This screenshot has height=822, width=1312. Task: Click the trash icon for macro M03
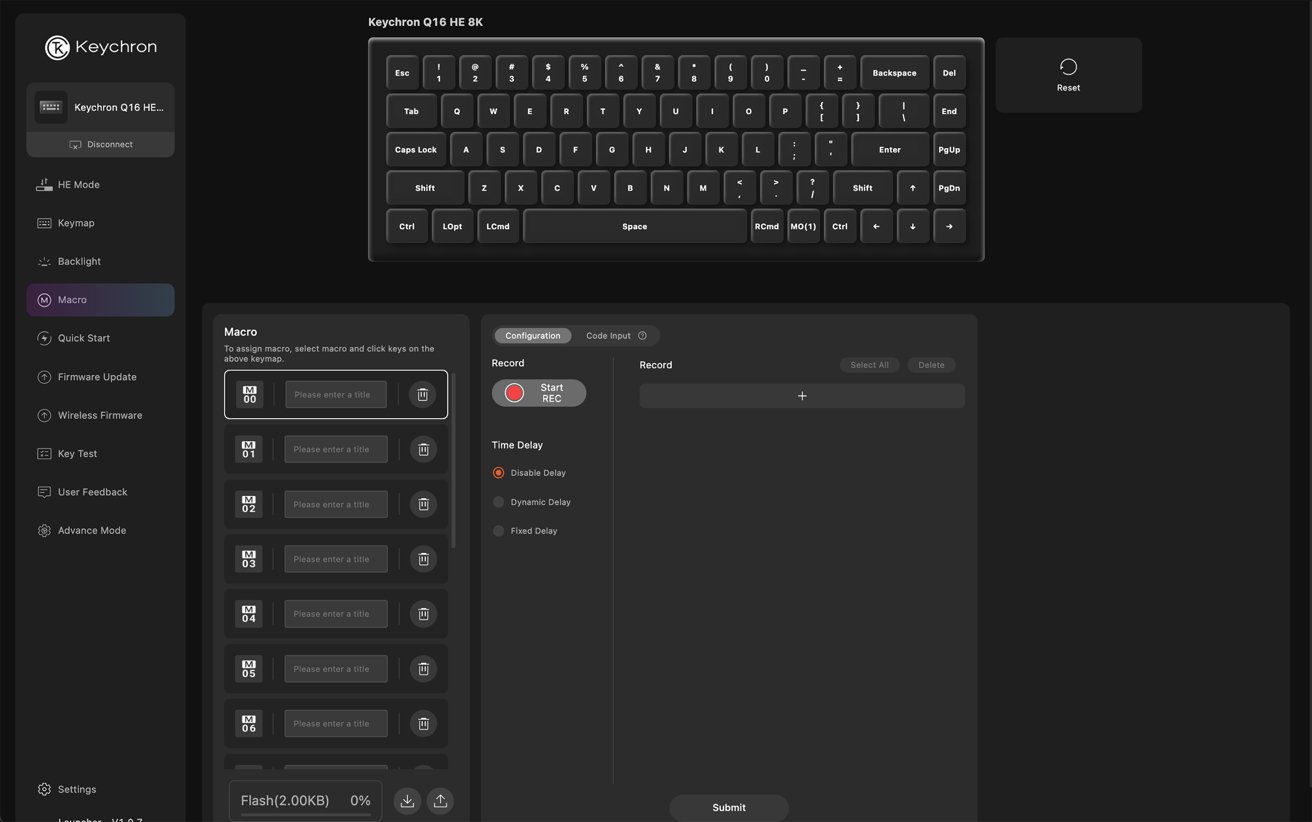coord(423,559)
